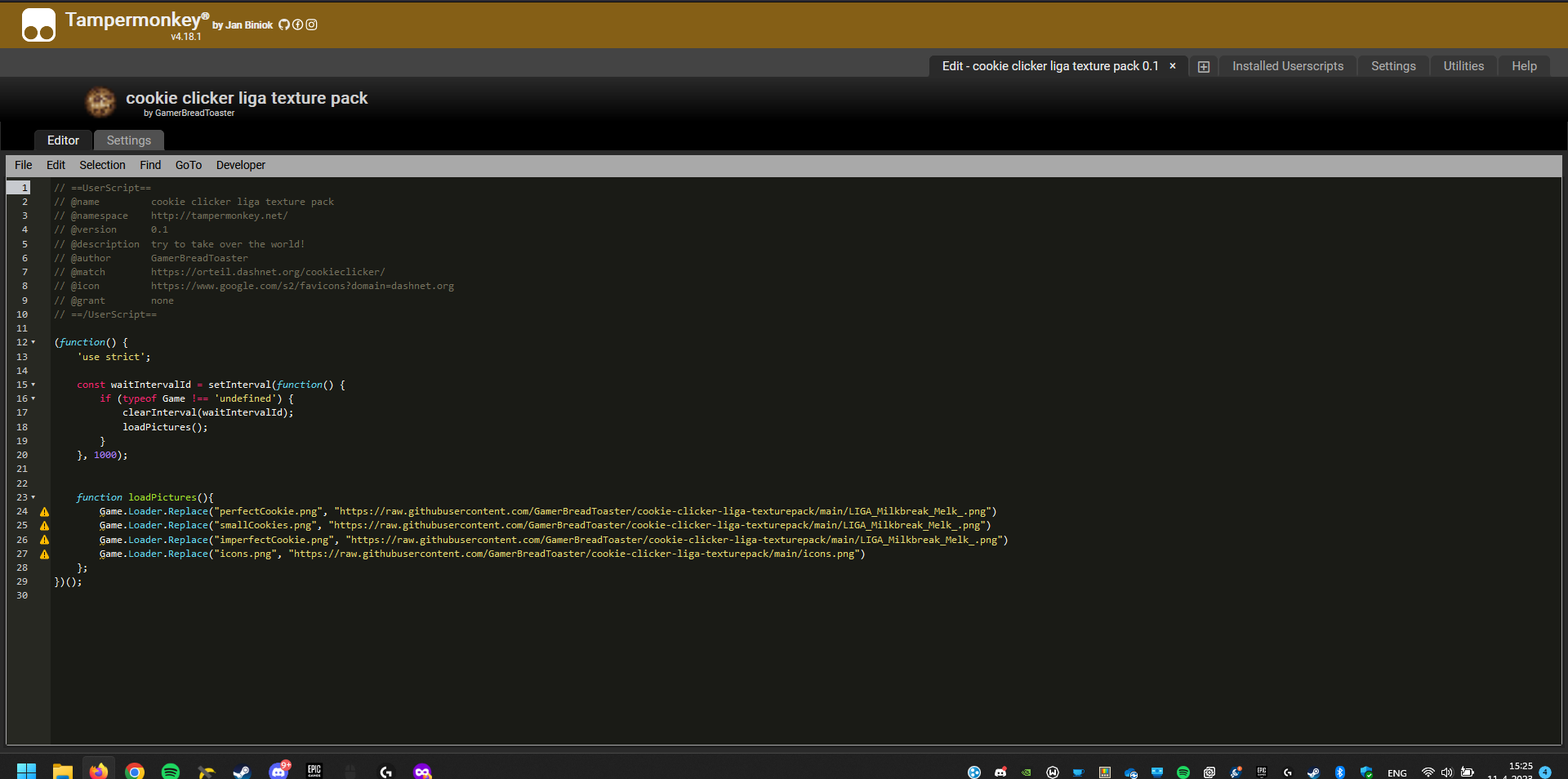The image size is (1568, 779).
Task: Open Installed Userscripts
Action: 1288,66
